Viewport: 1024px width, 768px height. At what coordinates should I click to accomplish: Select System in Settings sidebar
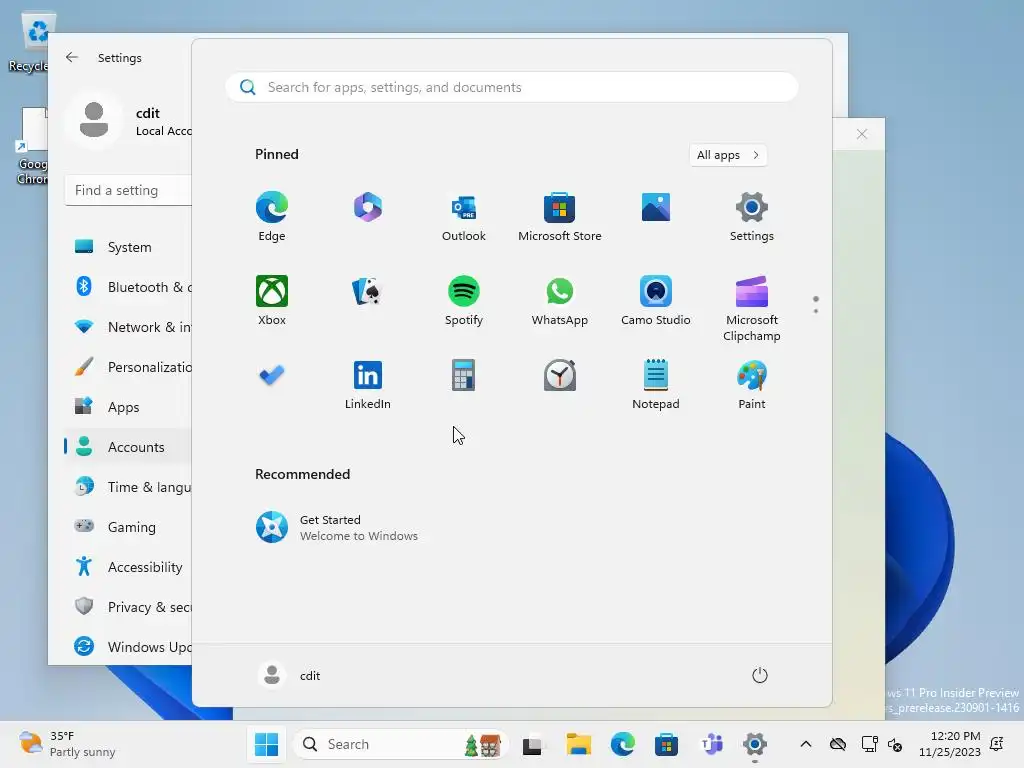(x=128, y=247)
